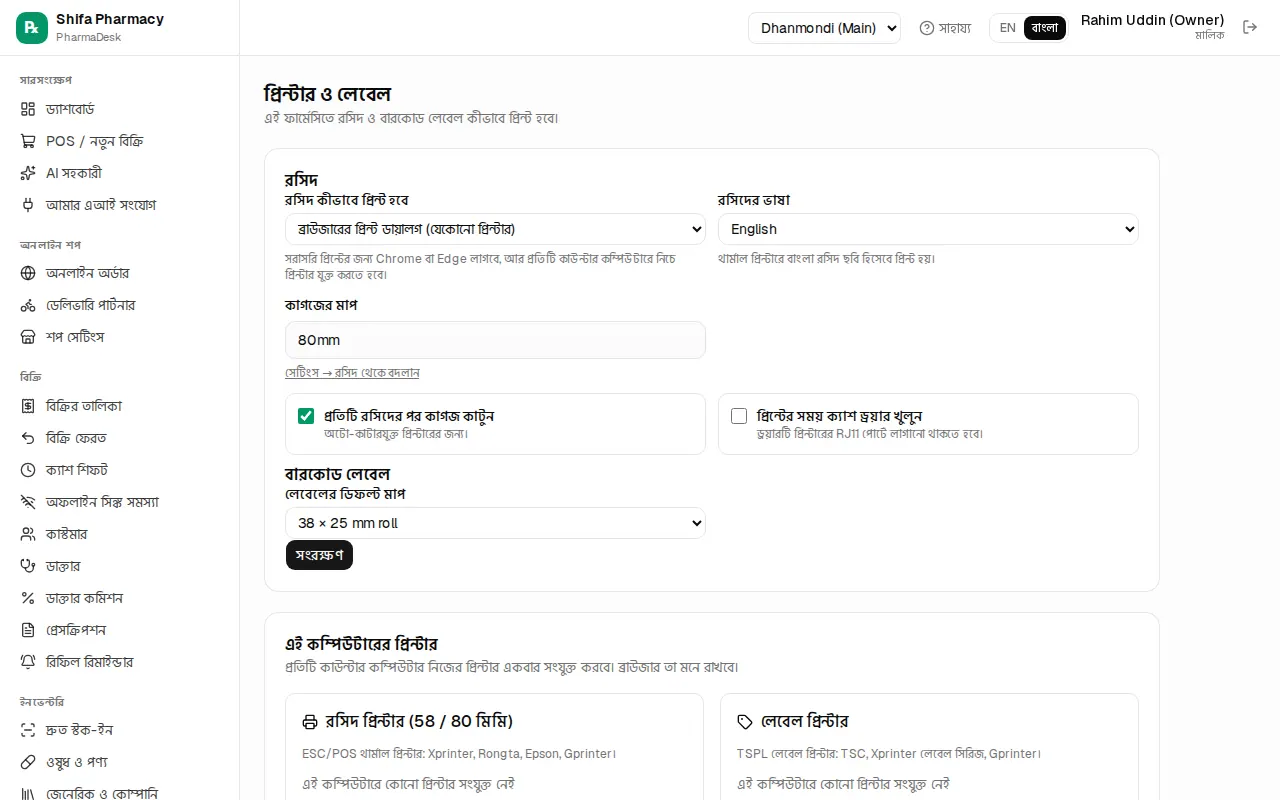Click the রসিদ প্রিন্টার (58 / 80 মিমি) heading
The width and height of the screenshot is (1280, 800).
click(419, 721)
